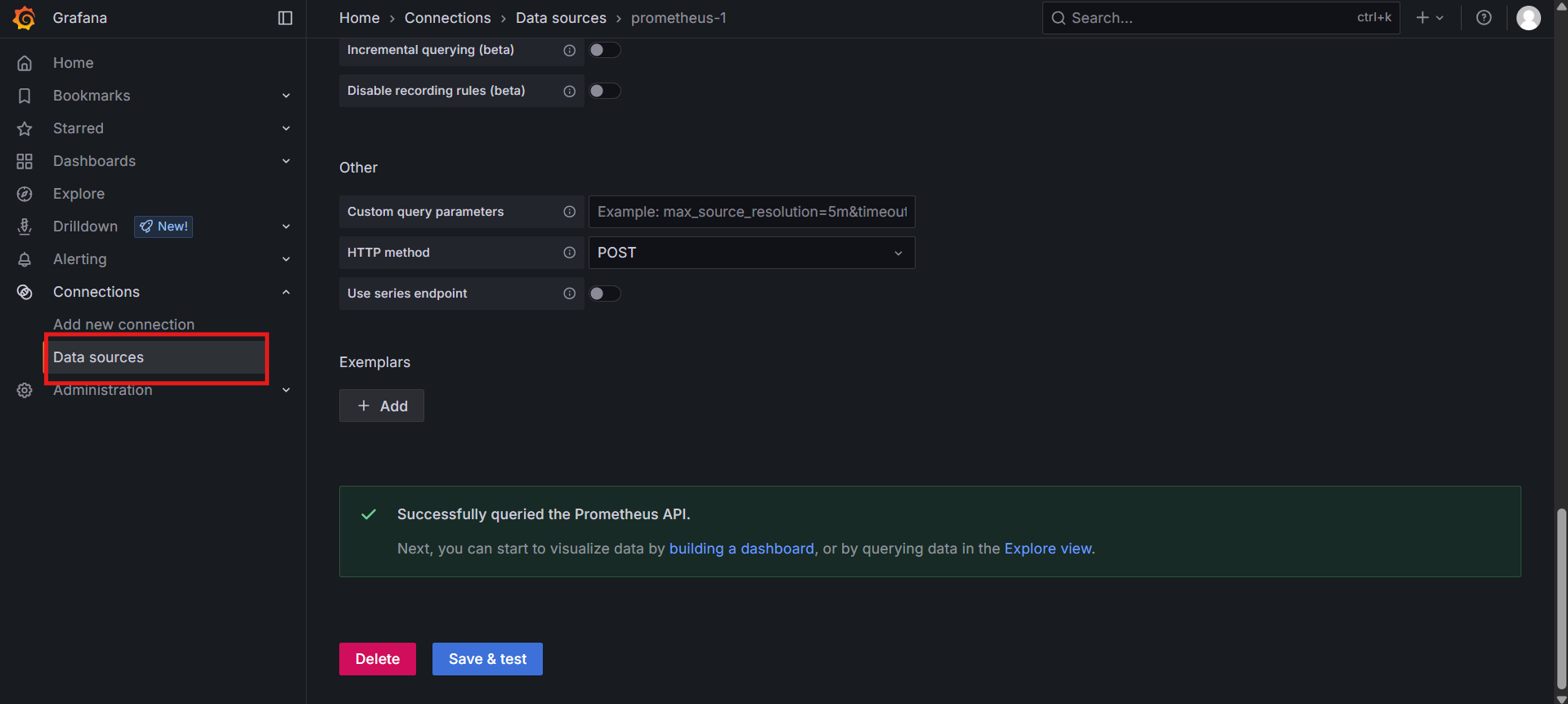The width and height of the screenshot is (1568, 704).
Task: Click the Bookmarks label in sidebar
Action: point(92,96)
